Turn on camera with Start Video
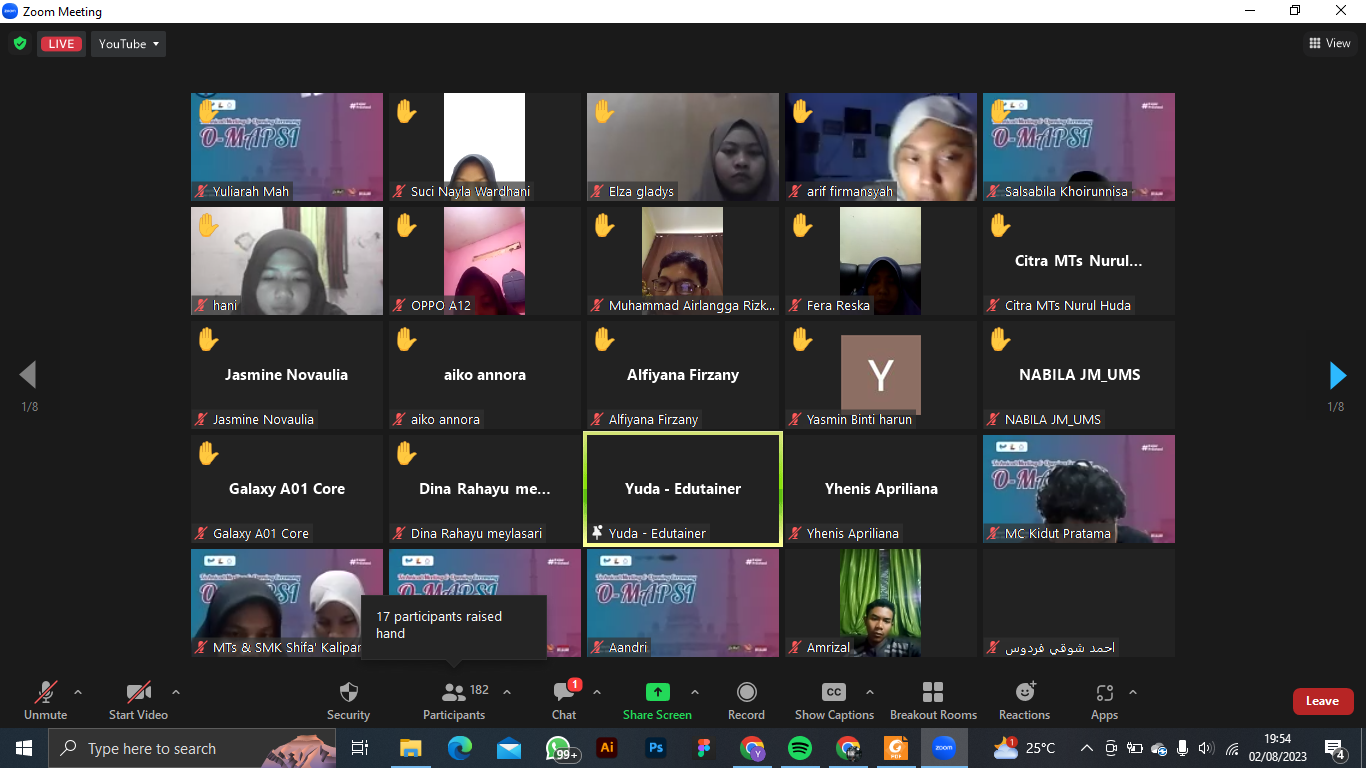This screenshot has width=1366, height=768. click(138, 700)
